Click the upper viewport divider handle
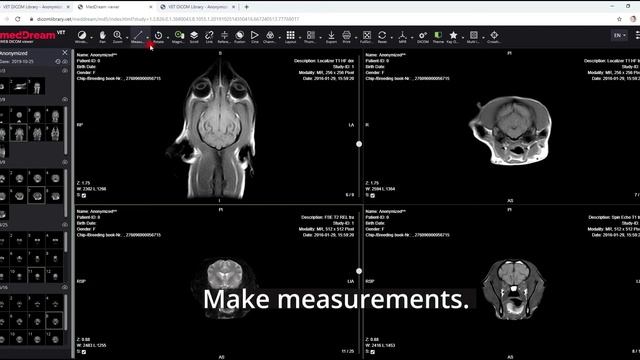 (x=359, y=144)
